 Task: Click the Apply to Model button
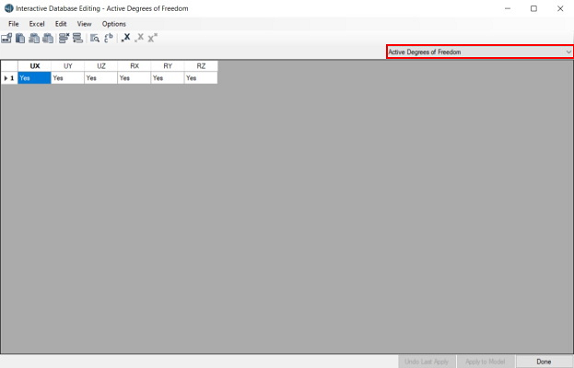[485, 361]
